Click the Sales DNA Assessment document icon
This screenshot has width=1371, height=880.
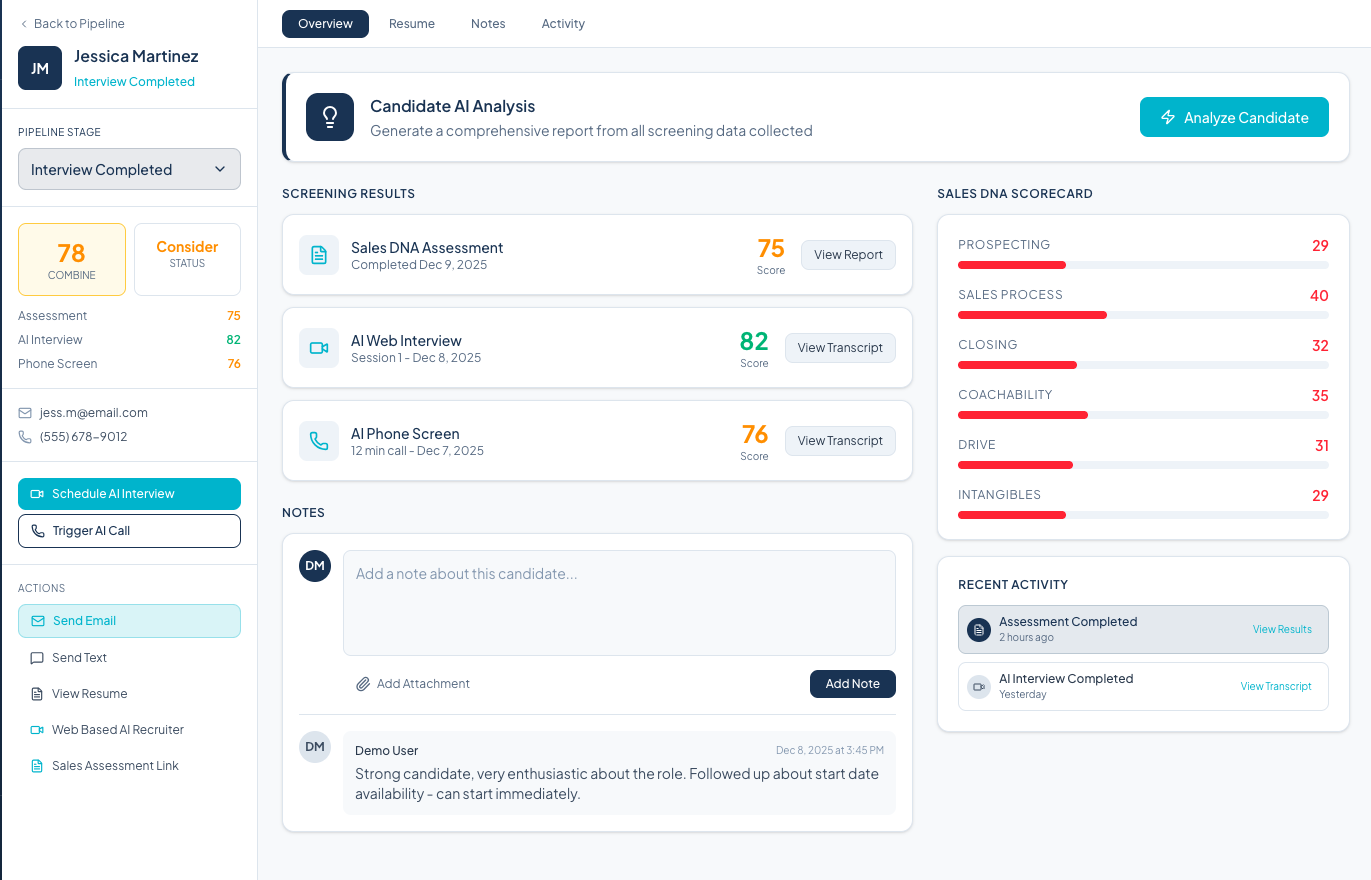tap(319, 255)
